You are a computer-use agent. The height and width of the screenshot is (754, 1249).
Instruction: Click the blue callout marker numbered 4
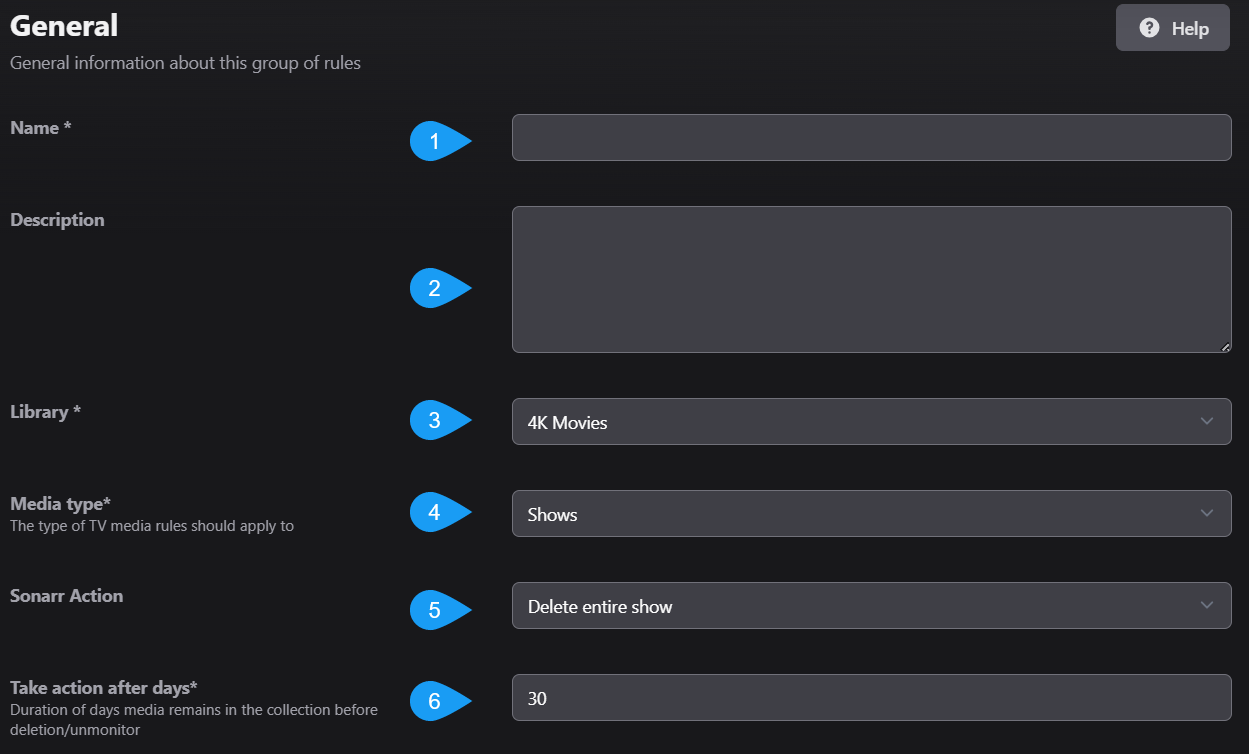click(x=434, y=512)
